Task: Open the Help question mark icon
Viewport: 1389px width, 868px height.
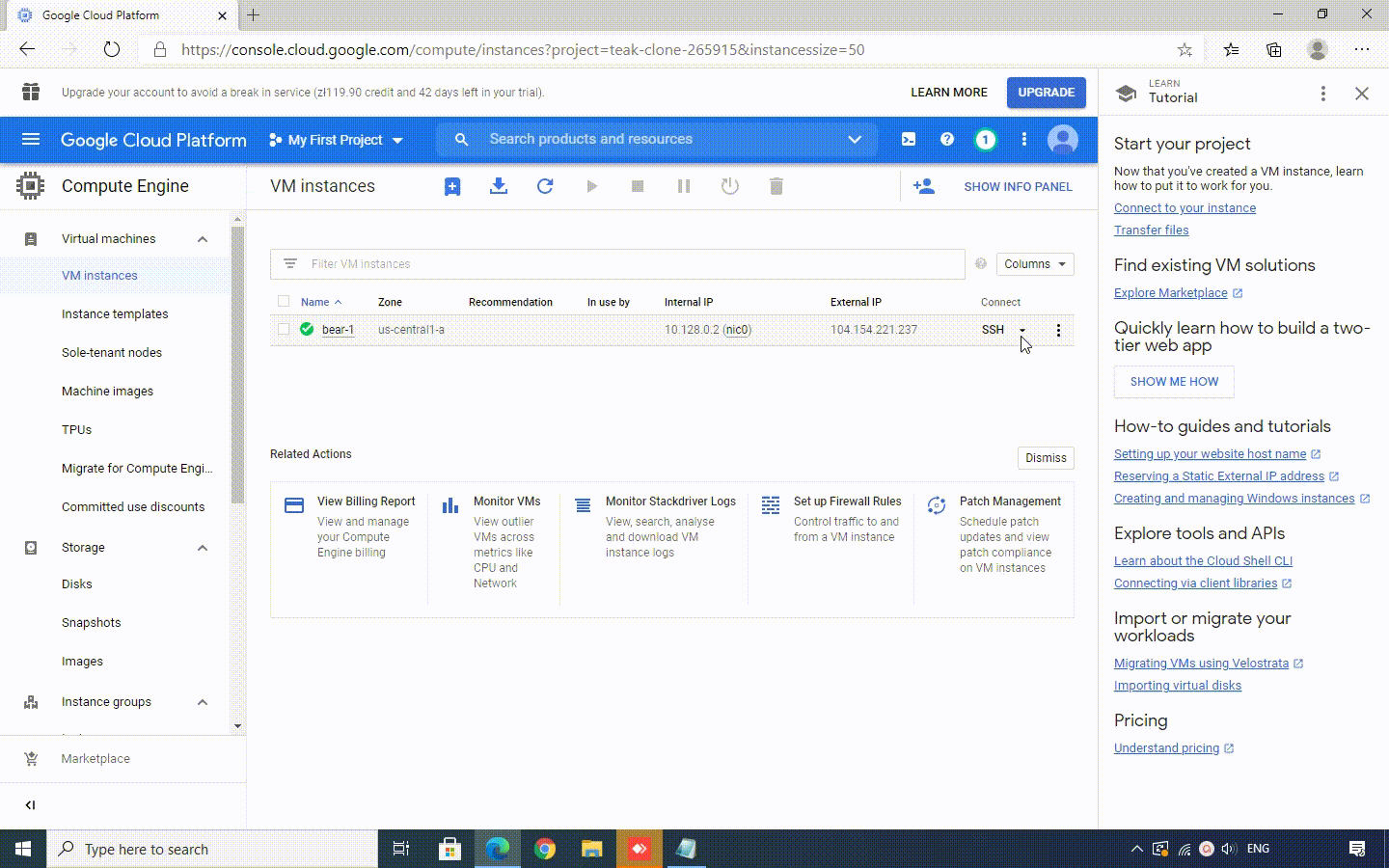Action: [x=947, y=139]
